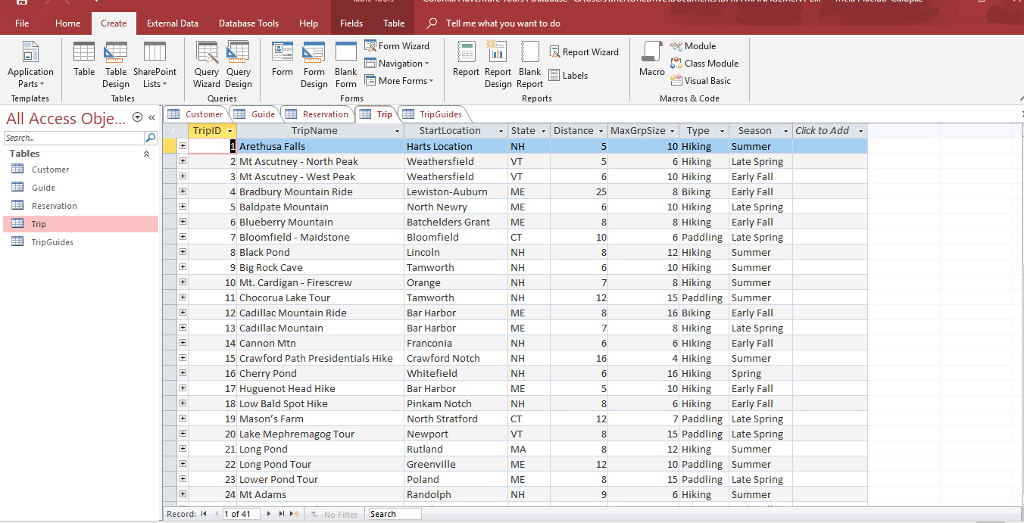Expand the Bradbury Mountain Ride row
The image size is (1024, 523).
tap(182, 192)
